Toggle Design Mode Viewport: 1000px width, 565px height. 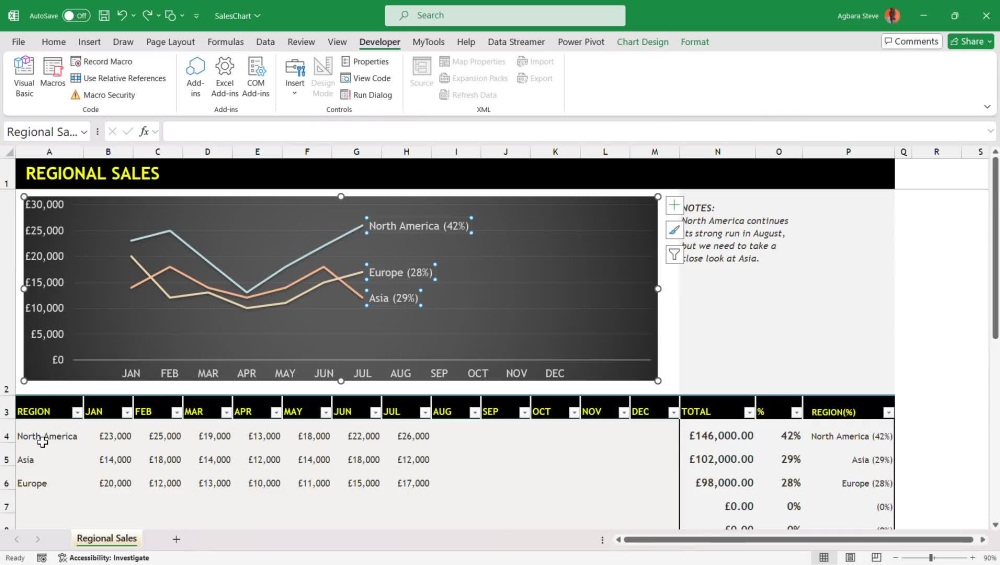tap(323, 77)
